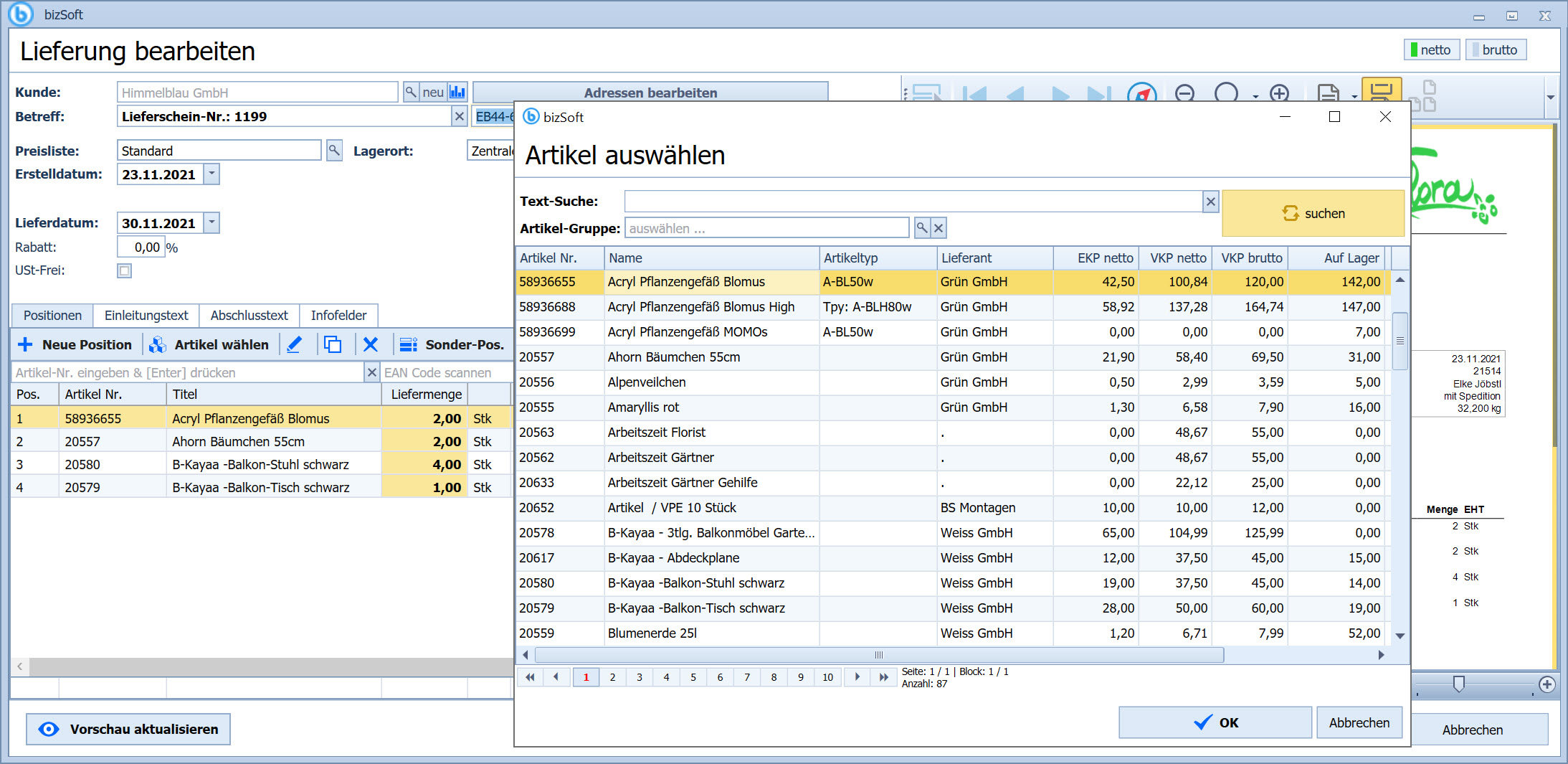Image resolution: width=1568 pixels, height=764 pixels.
Task: Open Artikel-Gruppe search magnifier
Action: pyautogui.click(x=922, y=228)
